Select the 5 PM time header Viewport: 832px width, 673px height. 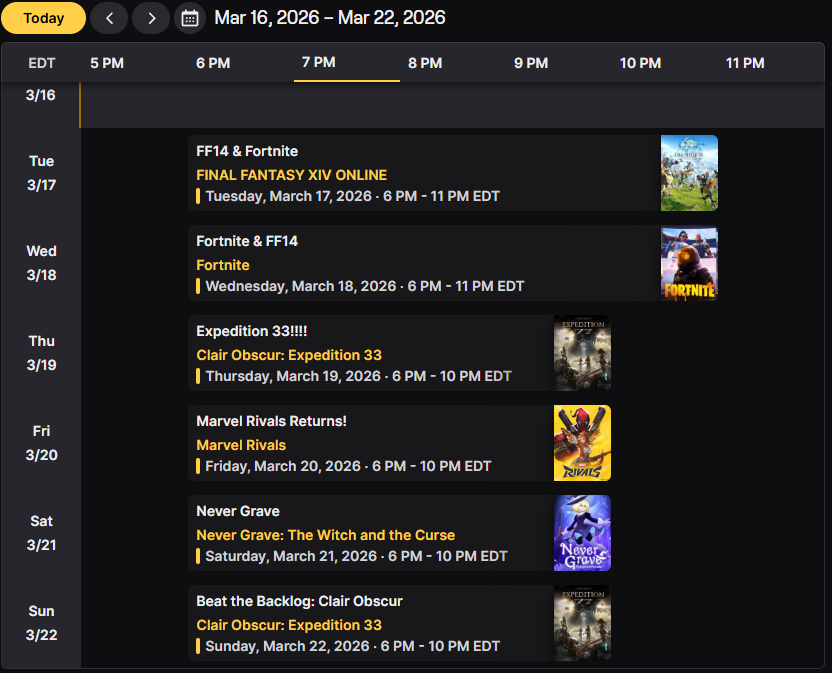107,63
